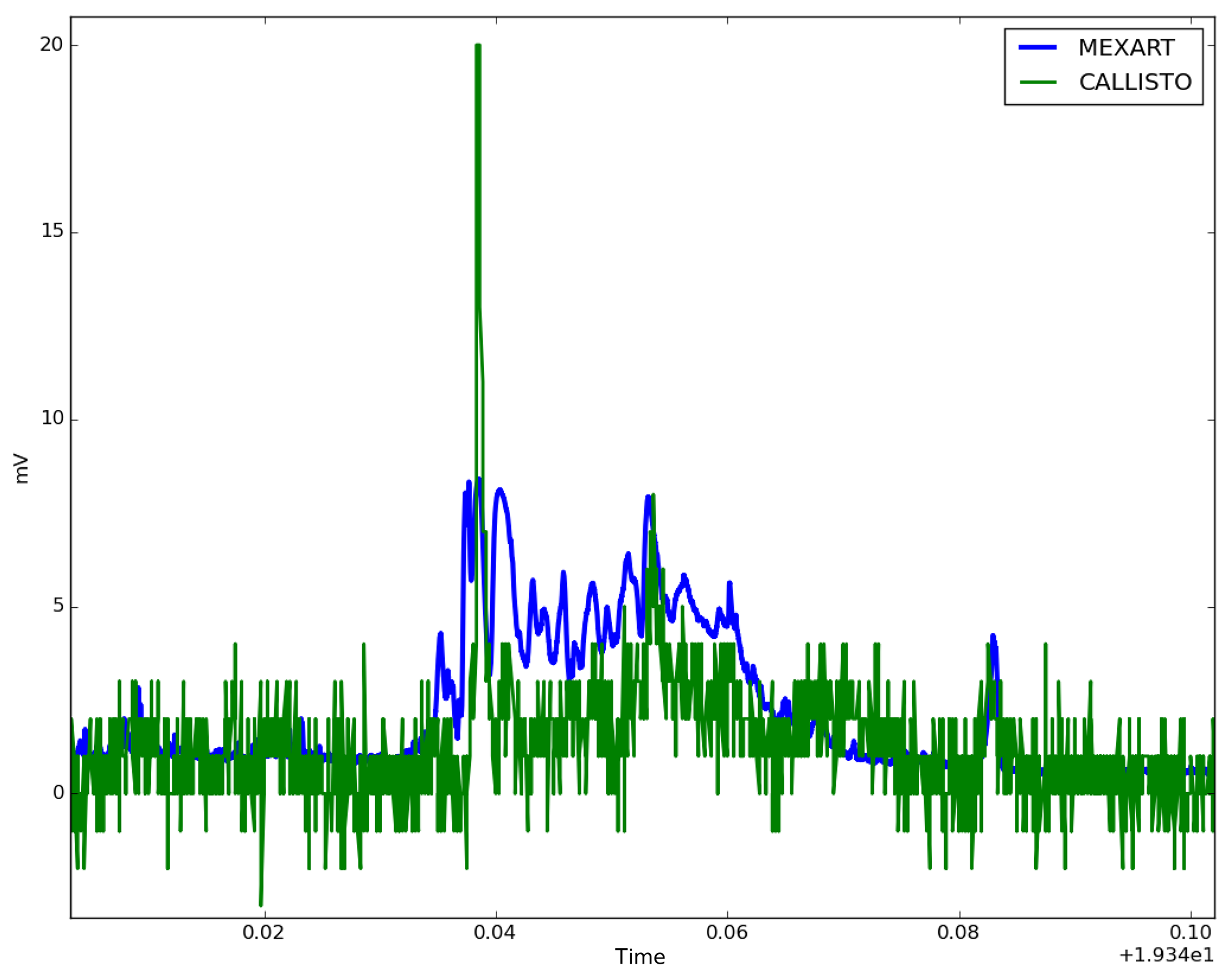This screenshot has width=1232, height=978.
Task: Click the 0.08 tick label on x-axis
Action: click(x=958, y=933)
